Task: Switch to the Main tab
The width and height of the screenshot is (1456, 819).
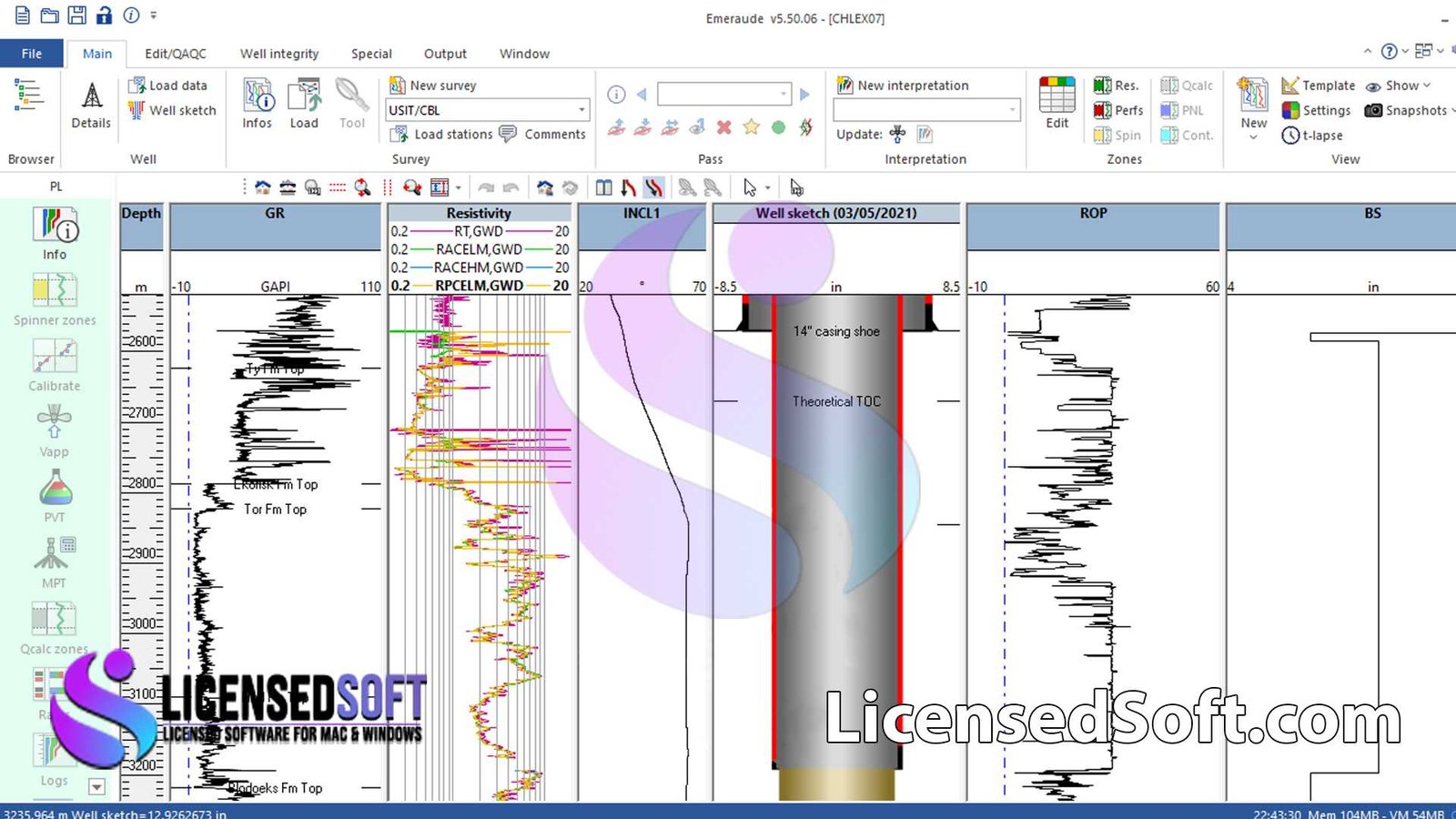Action: click(97, 54)
